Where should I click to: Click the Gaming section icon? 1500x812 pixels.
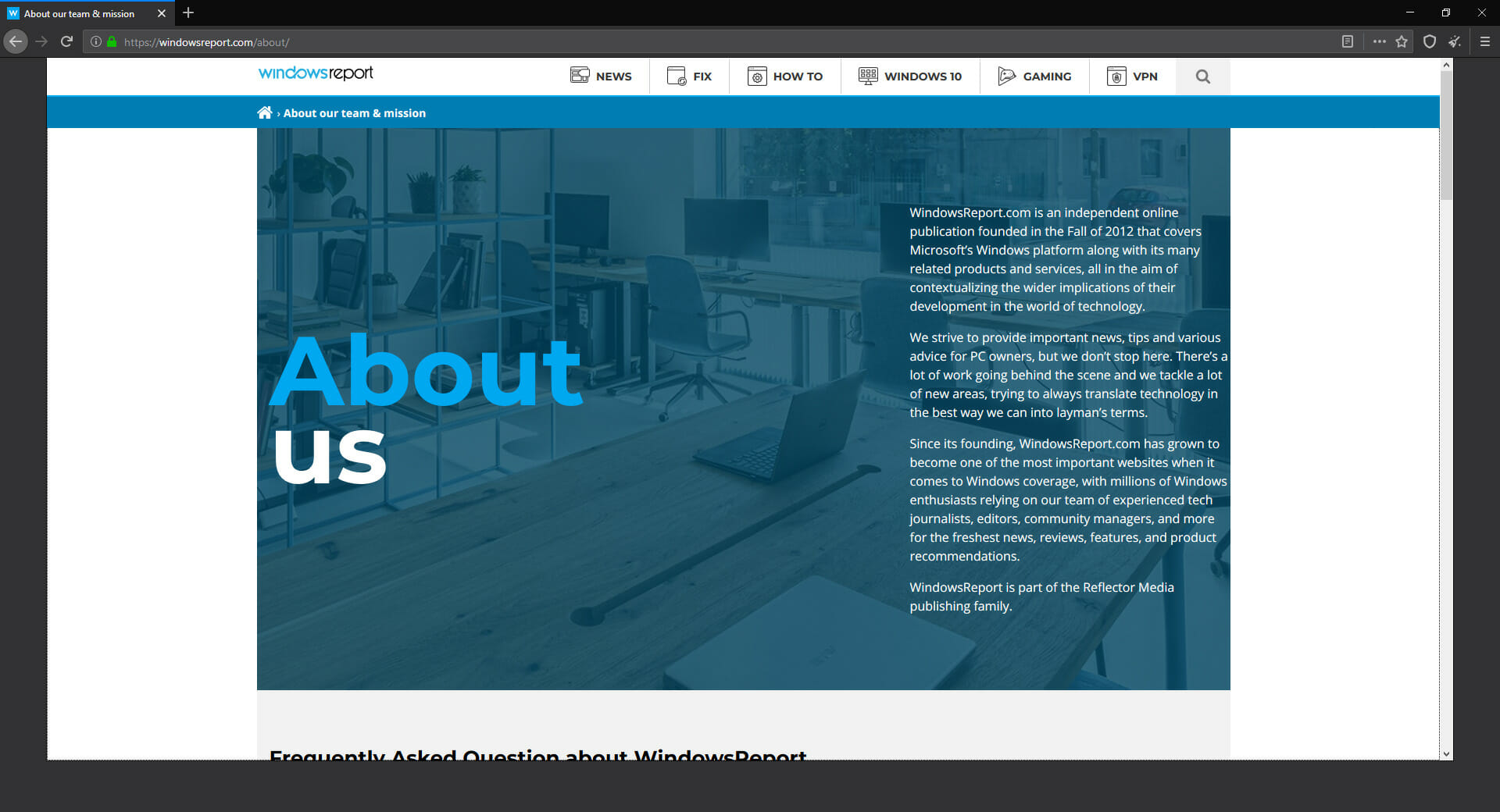tap(1007, 76)
